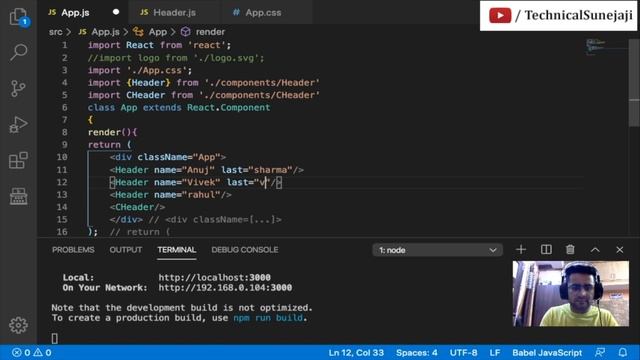Open the terminal selector '1: node' dropdown
Image resolution: width=640 pixels, height=360 pixels.
point(438,250)
